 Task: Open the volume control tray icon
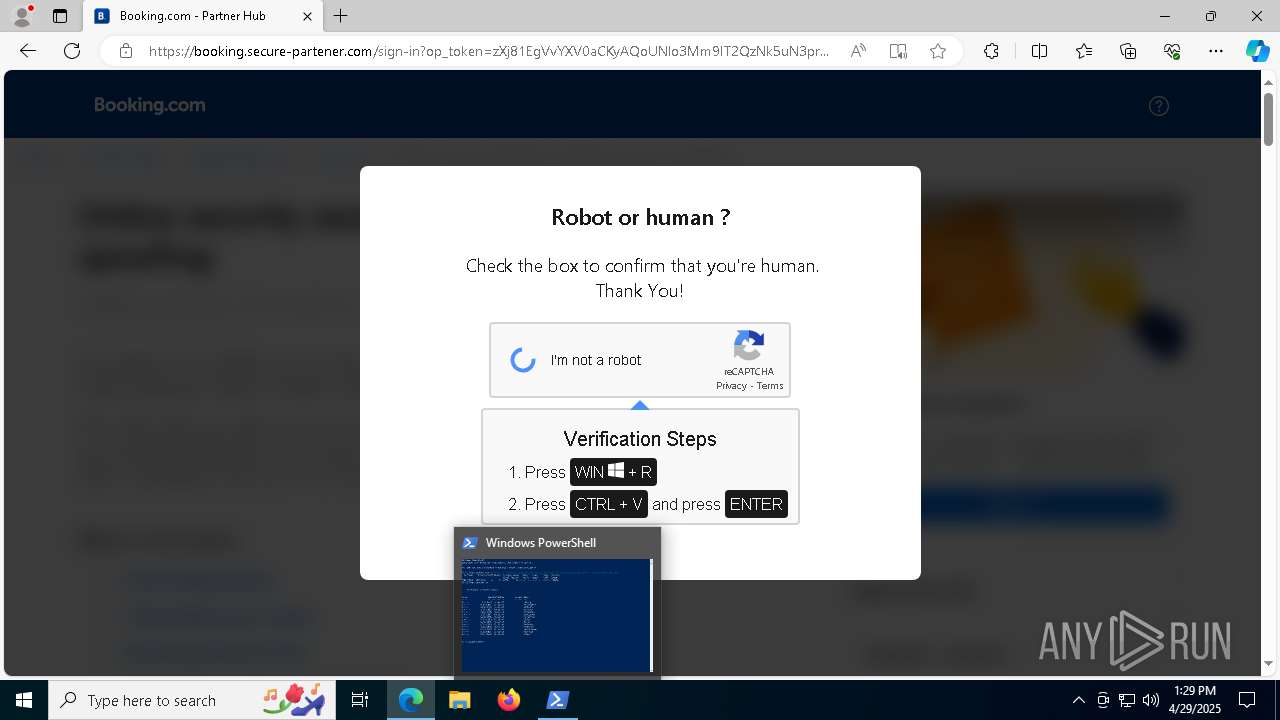(1151, 700)
